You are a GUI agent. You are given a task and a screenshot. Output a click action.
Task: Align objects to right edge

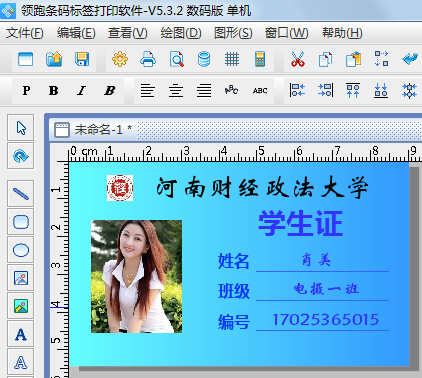(x=325, y=90)
